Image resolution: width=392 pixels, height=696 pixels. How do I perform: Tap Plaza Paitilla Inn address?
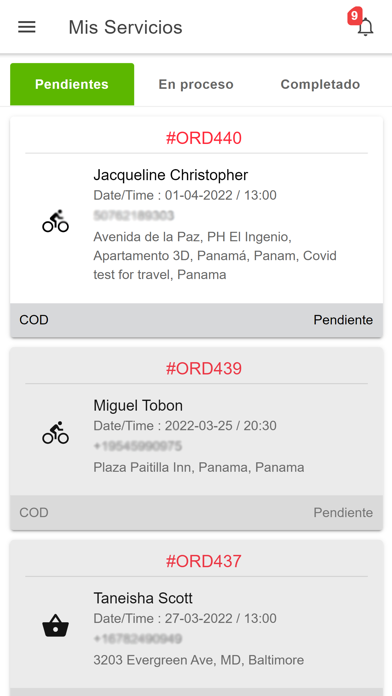(199, 467)
